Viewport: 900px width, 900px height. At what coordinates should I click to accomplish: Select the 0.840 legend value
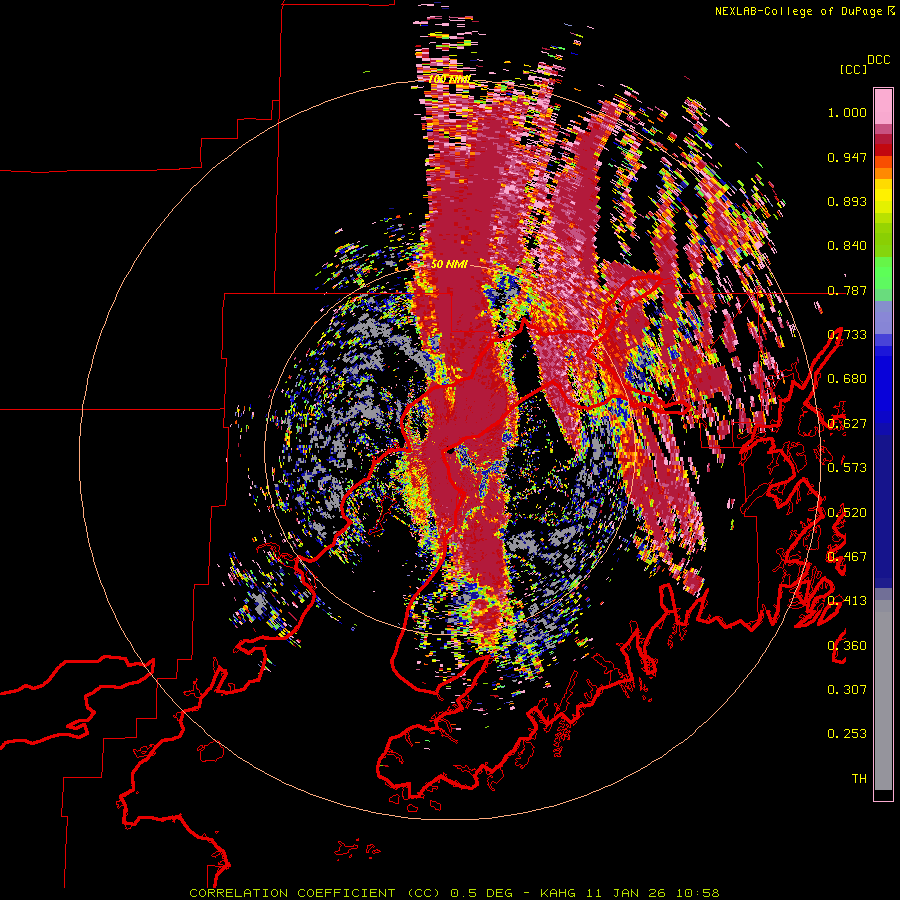pos(847,246)
